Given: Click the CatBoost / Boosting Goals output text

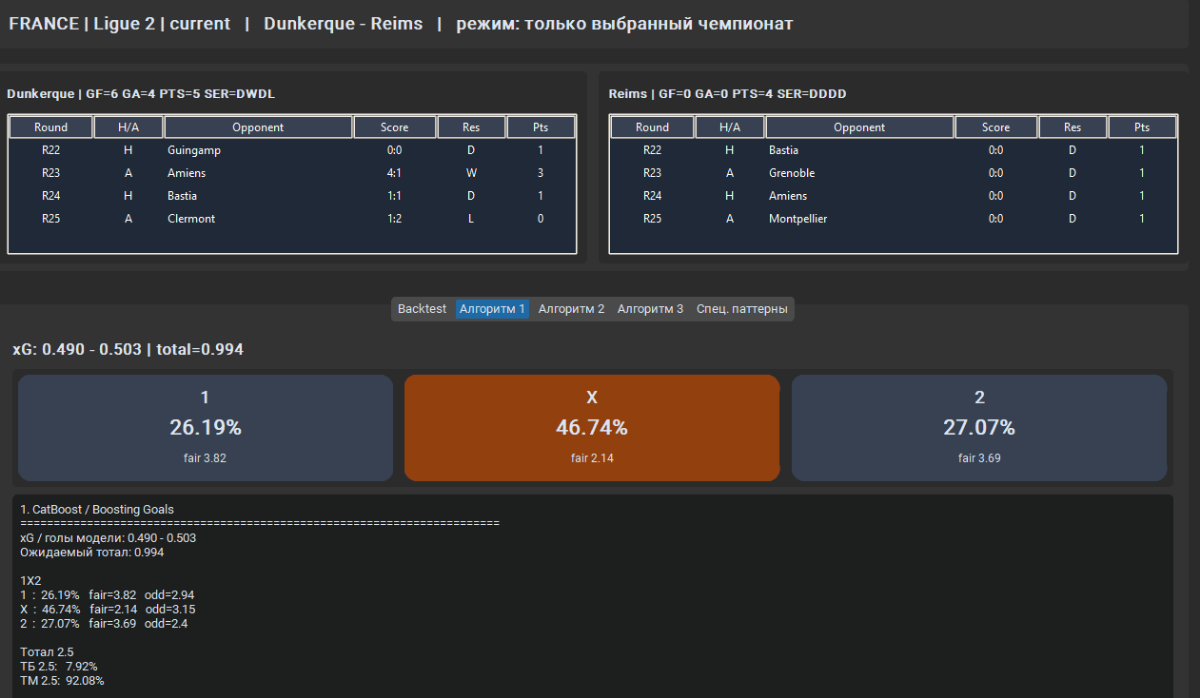Looking at the screenshot, I should point(97,510).
